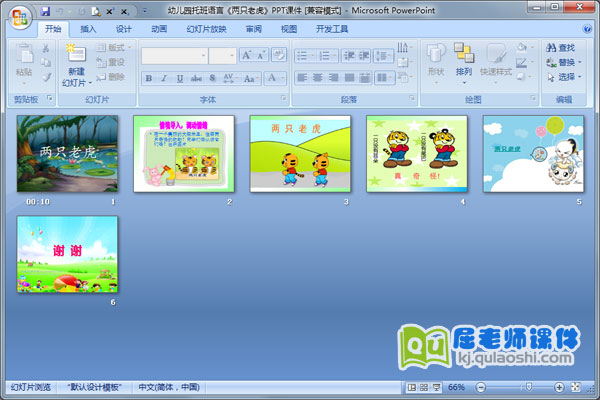Toggle Bold formatting
This screenshot has width=600, height=400.
click(149, 78)
